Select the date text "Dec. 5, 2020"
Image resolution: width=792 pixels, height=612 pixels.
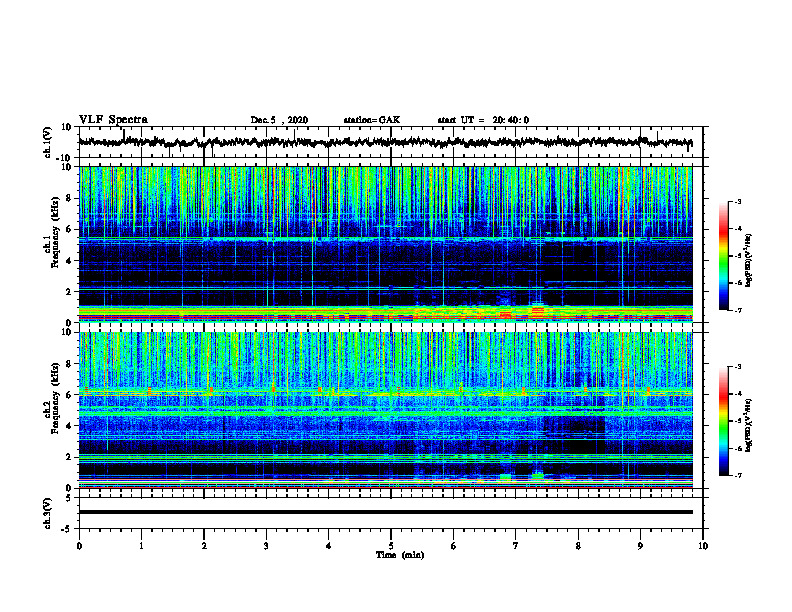(279, 120)
